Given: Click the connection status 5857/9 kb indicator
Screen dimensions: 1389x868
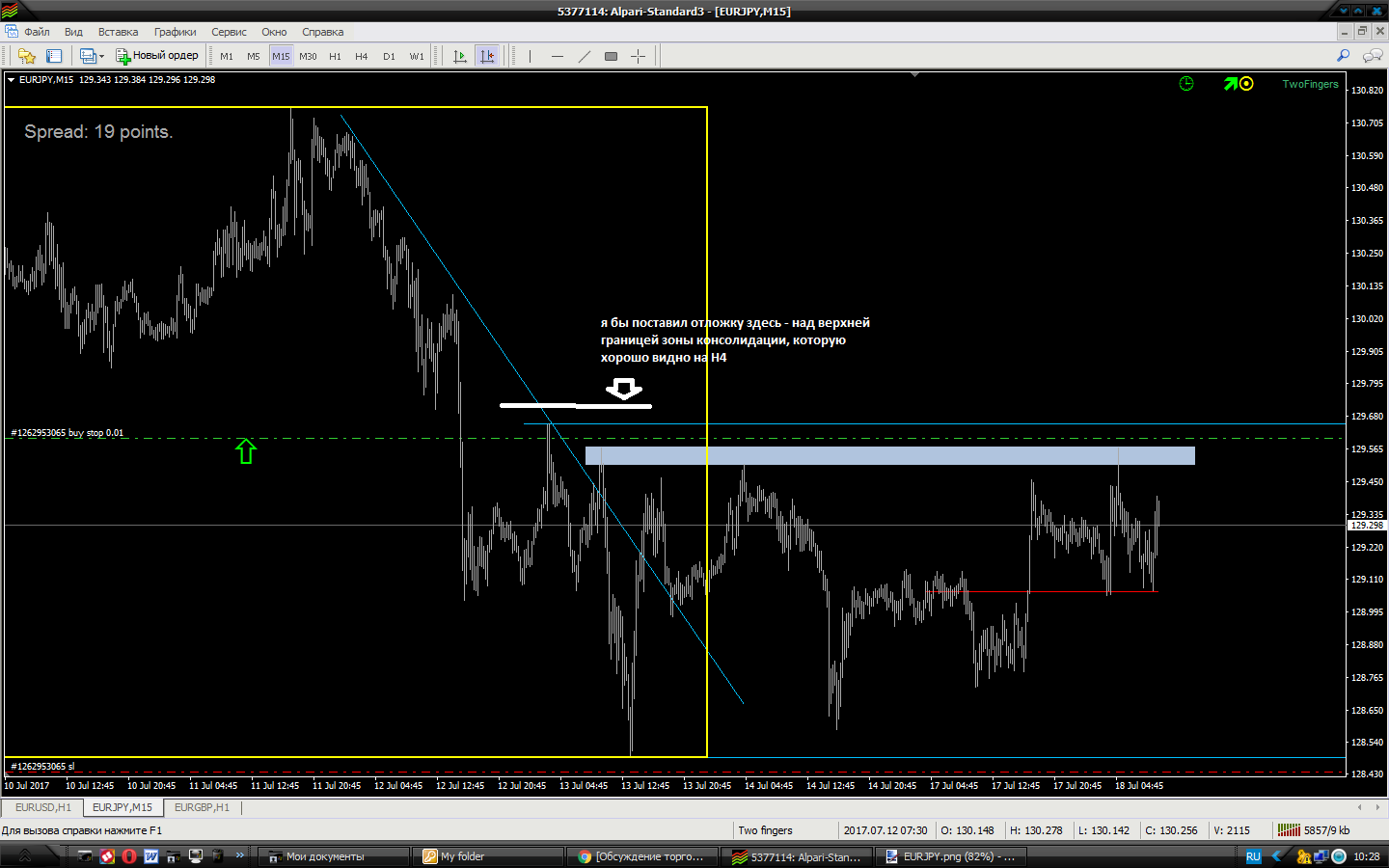Looking at the screenshot, I should (x=1314, y=830).
